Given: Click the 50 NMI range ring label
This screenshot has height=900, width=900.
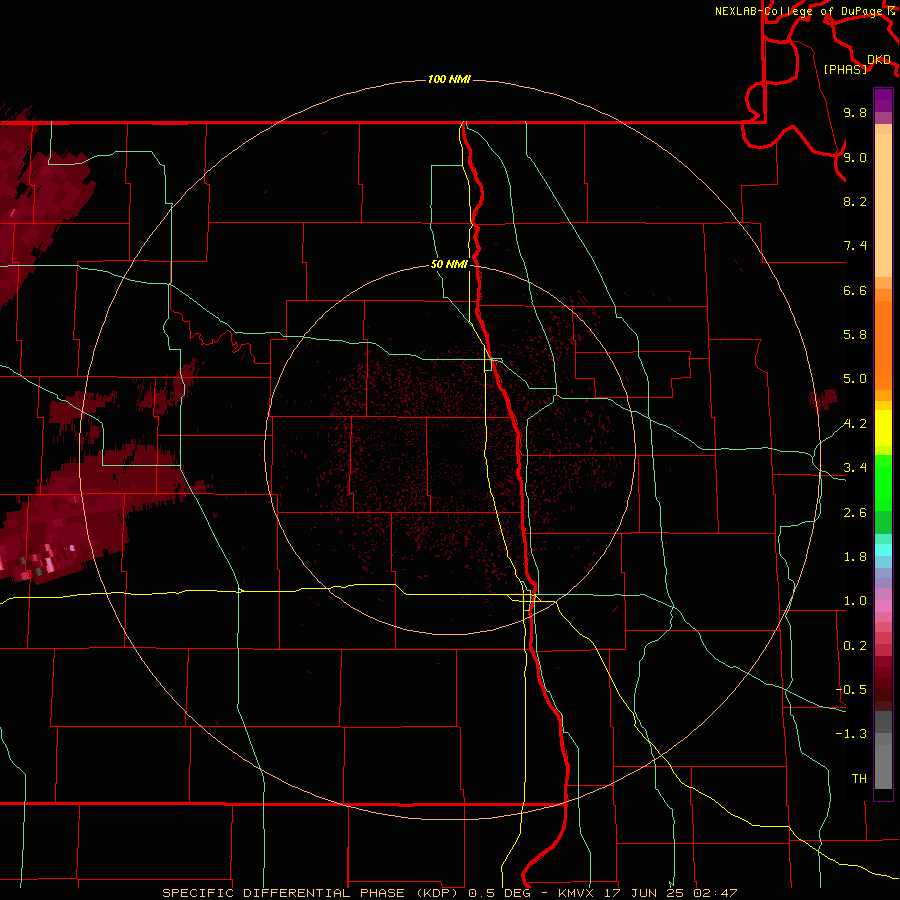Looking at the screenshot, I should click(449, 264).
